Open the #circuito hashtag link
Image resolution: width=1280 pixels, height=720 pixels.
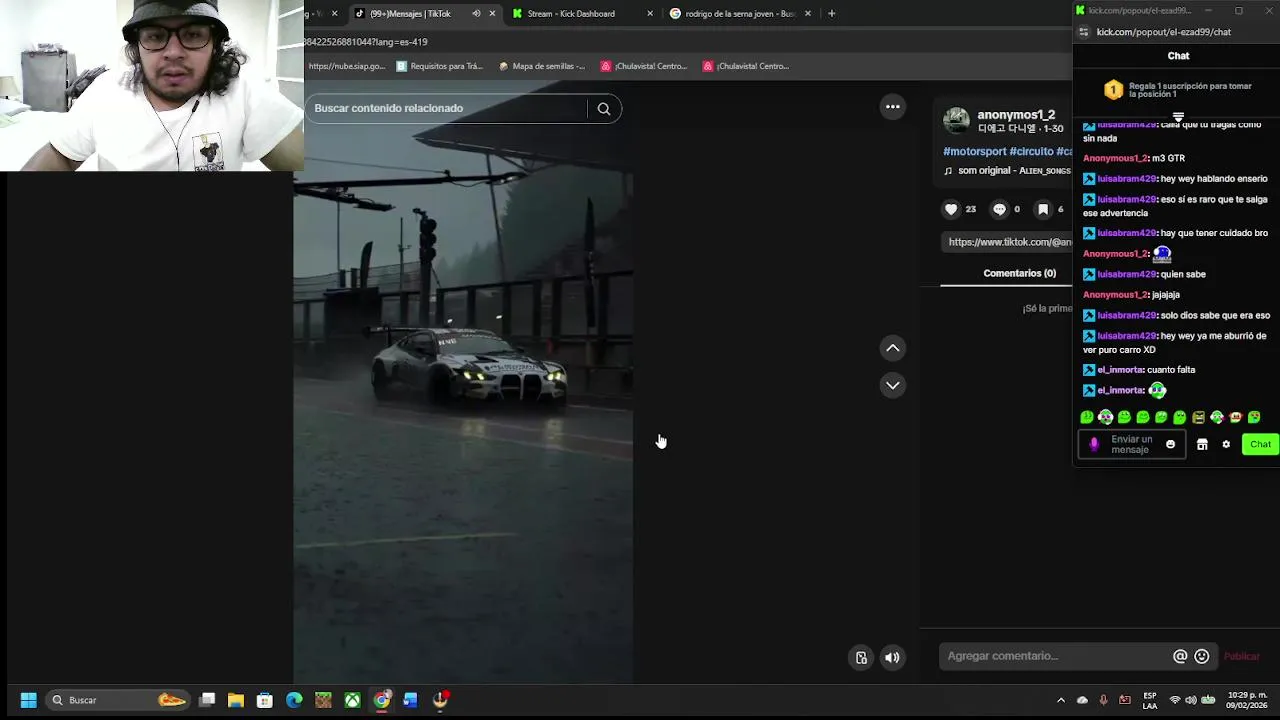pyautogui.click(x=1031, y=152)
